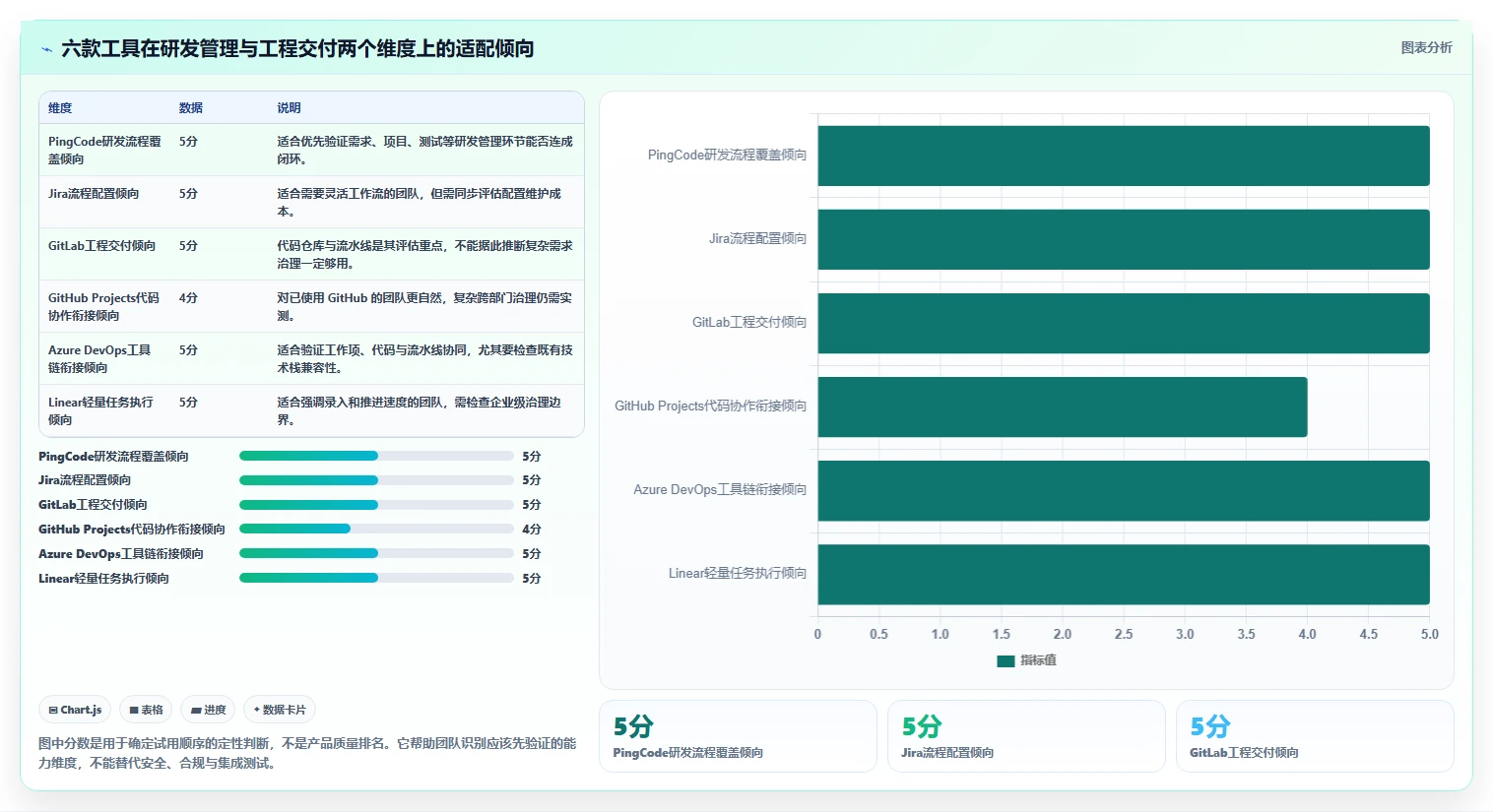Select the GitLab工程交付倾向 table cell
The width and height of the screenshot is (1493, 812).
pyautogui.click(x=105, y=254)
